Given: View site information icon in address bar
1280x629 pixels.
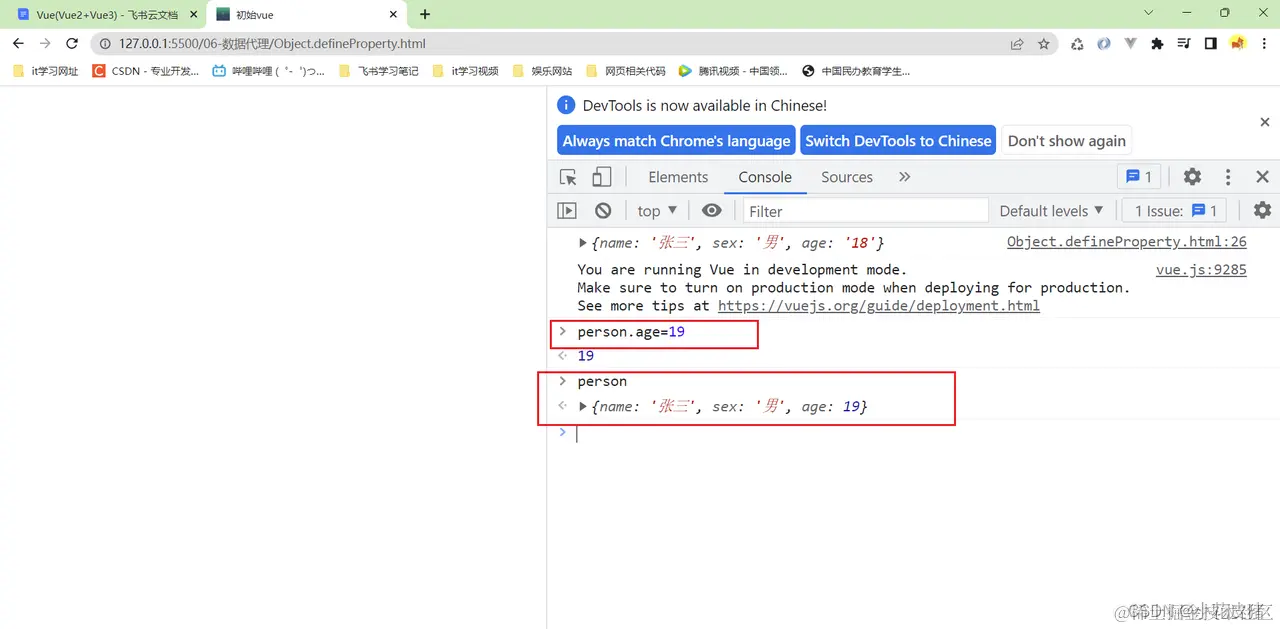Looking at the screenshot, I should (103, 44).
